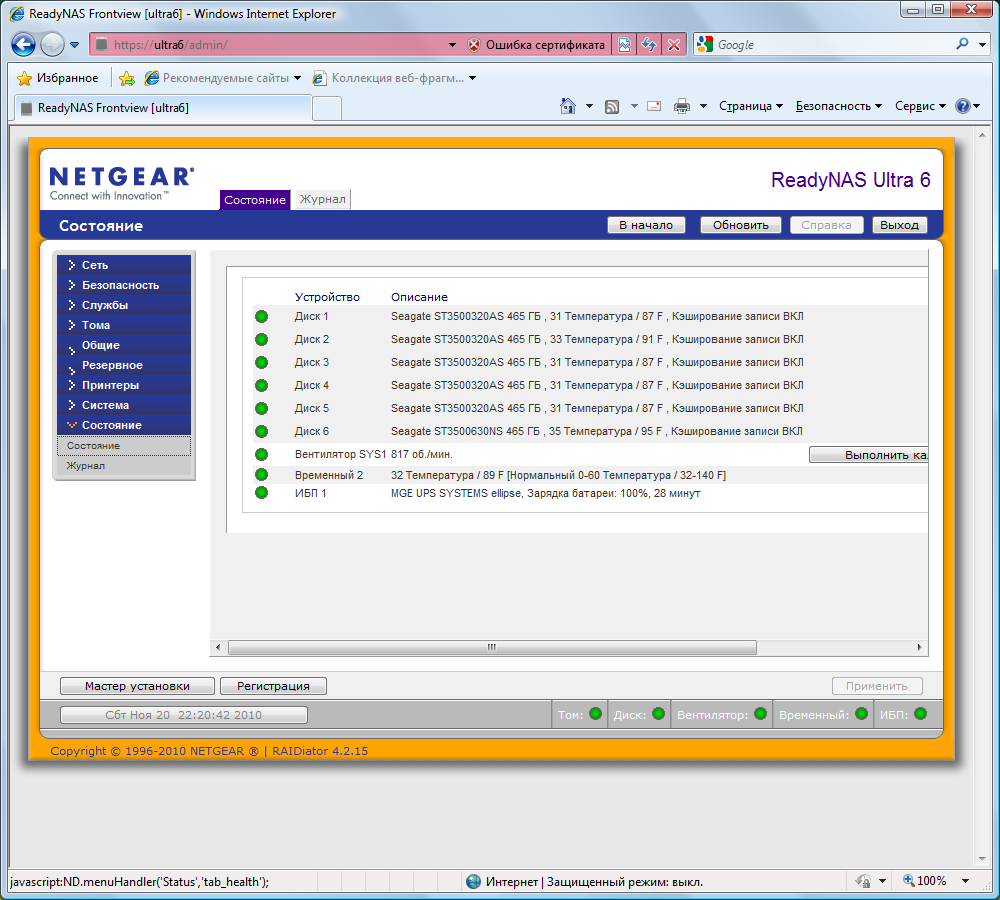Open the Рекомендуемые сайты link
The height and width of the screenshot is (900, 1000).
coord(223,78)
